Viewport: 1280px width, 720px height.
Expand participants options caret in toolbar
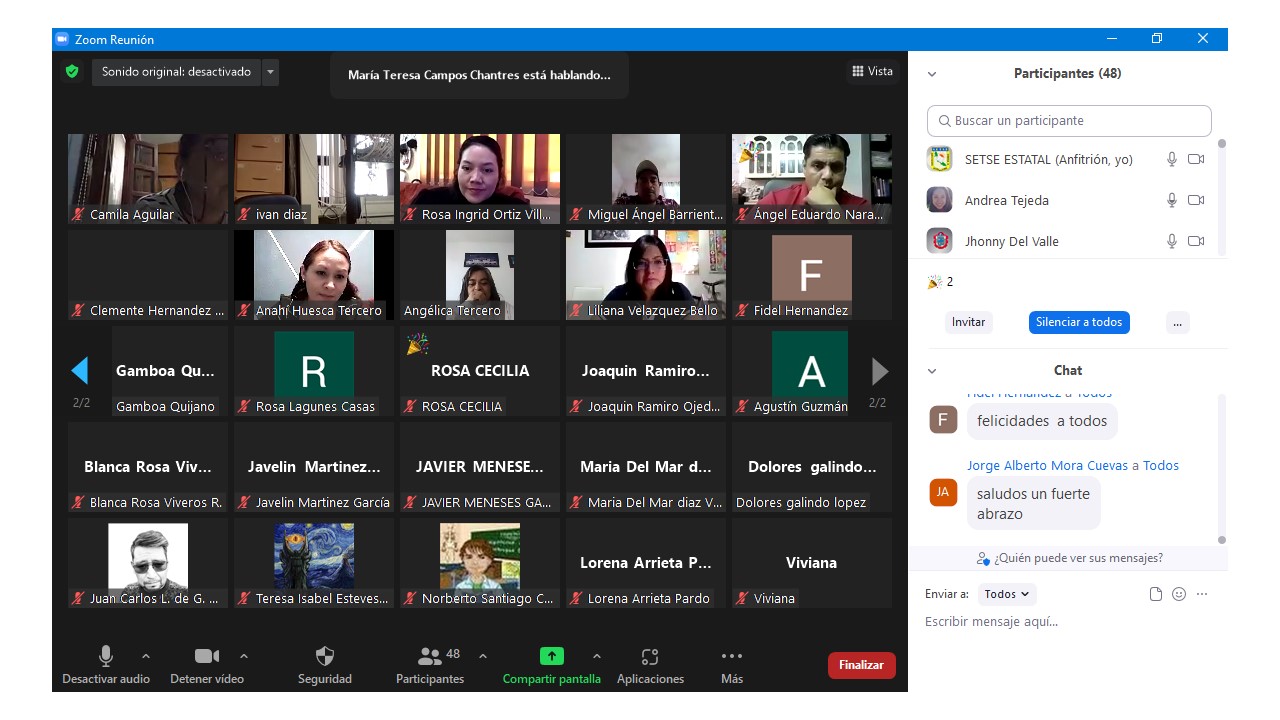(x=483, y=656)
